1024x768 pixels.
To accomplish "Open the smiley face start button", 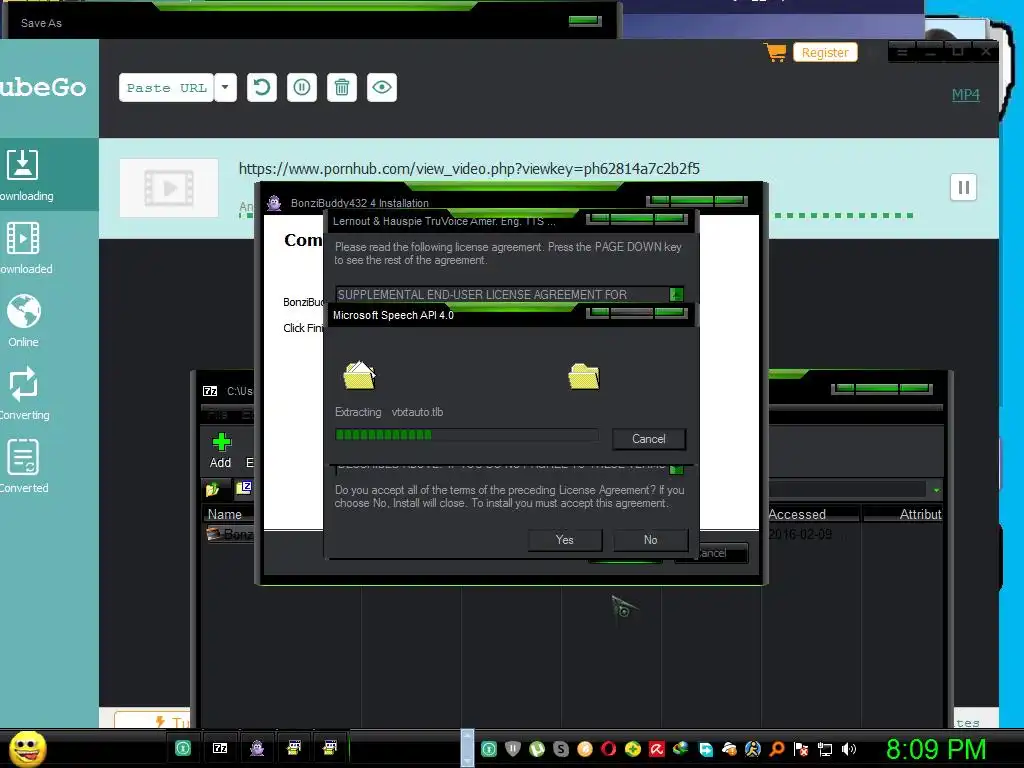I will pos(27,748).
